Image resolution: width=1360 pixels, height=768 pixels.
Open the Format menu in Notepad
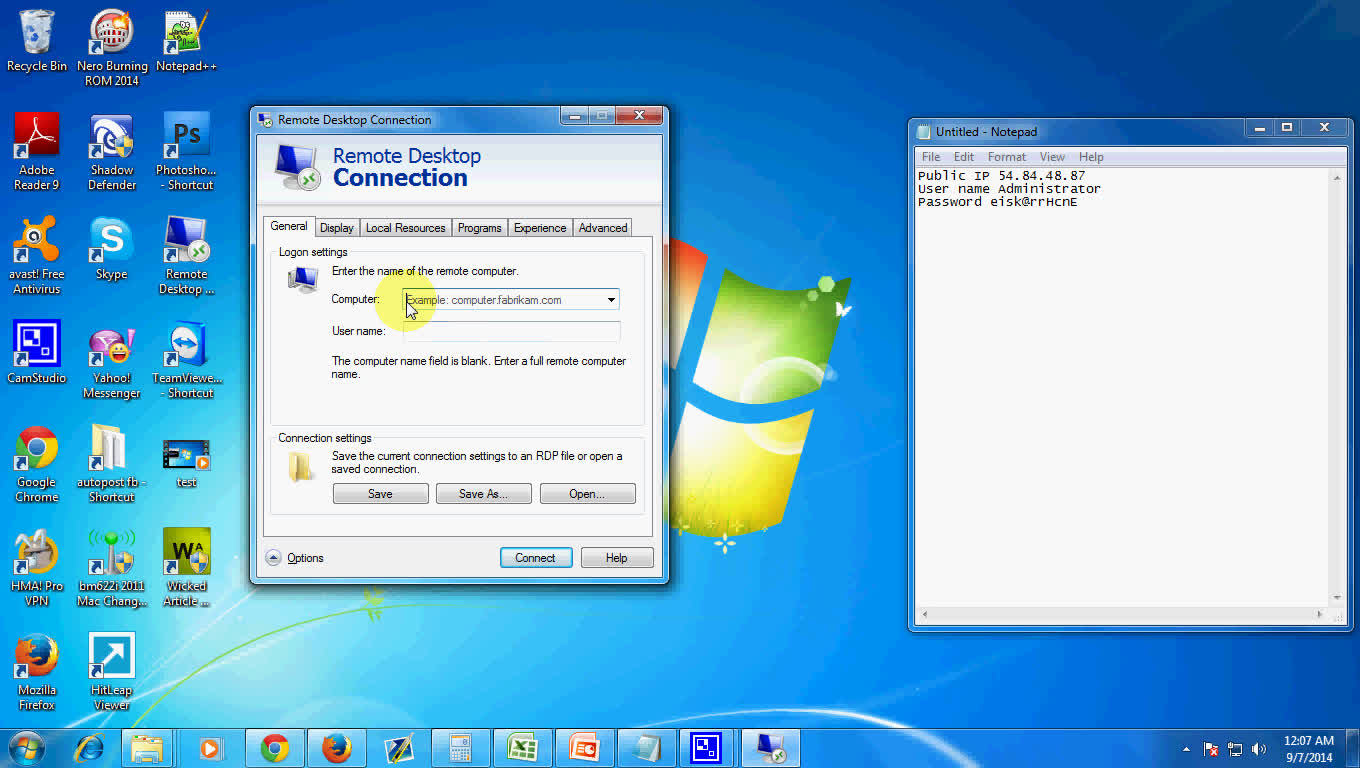coord(1007,157)
